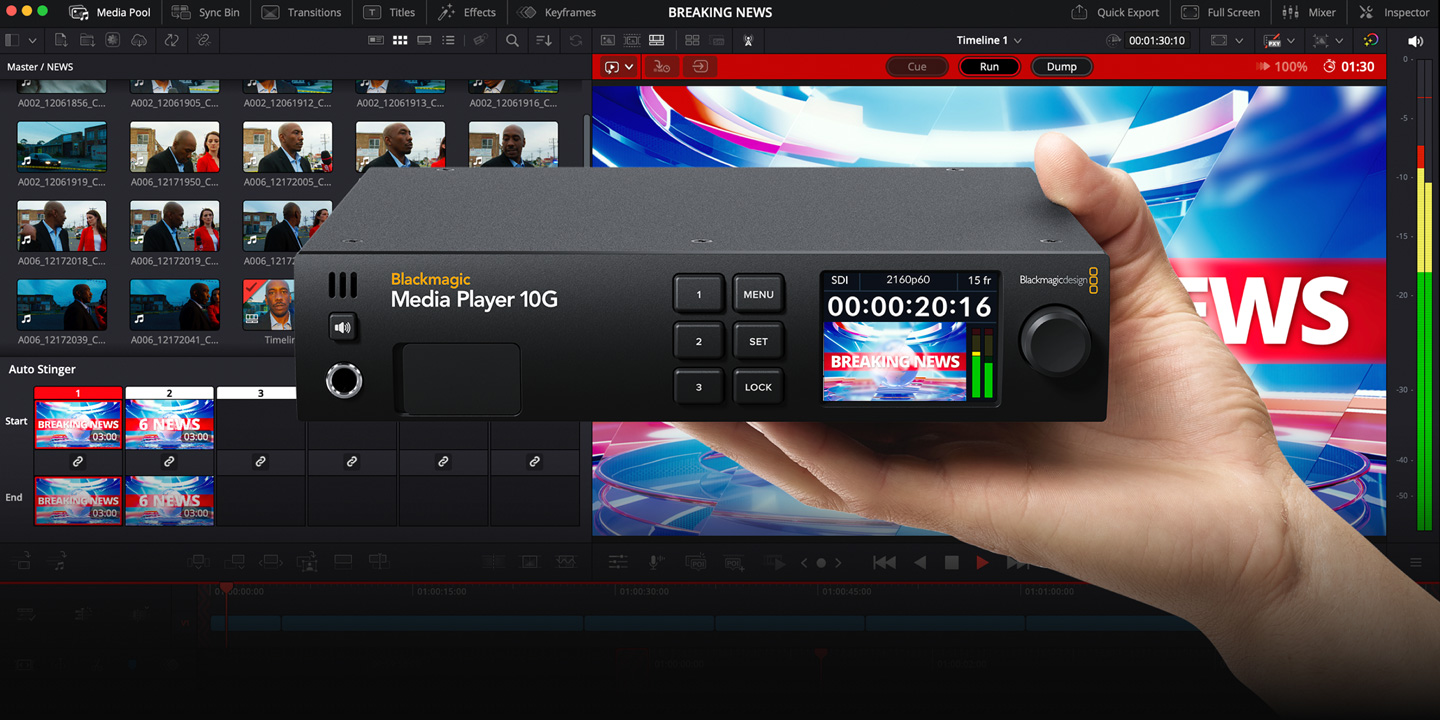This screenshot has width=1440, height=720.
Task: Switch media pool to metadata view
Action: (376, 40)
